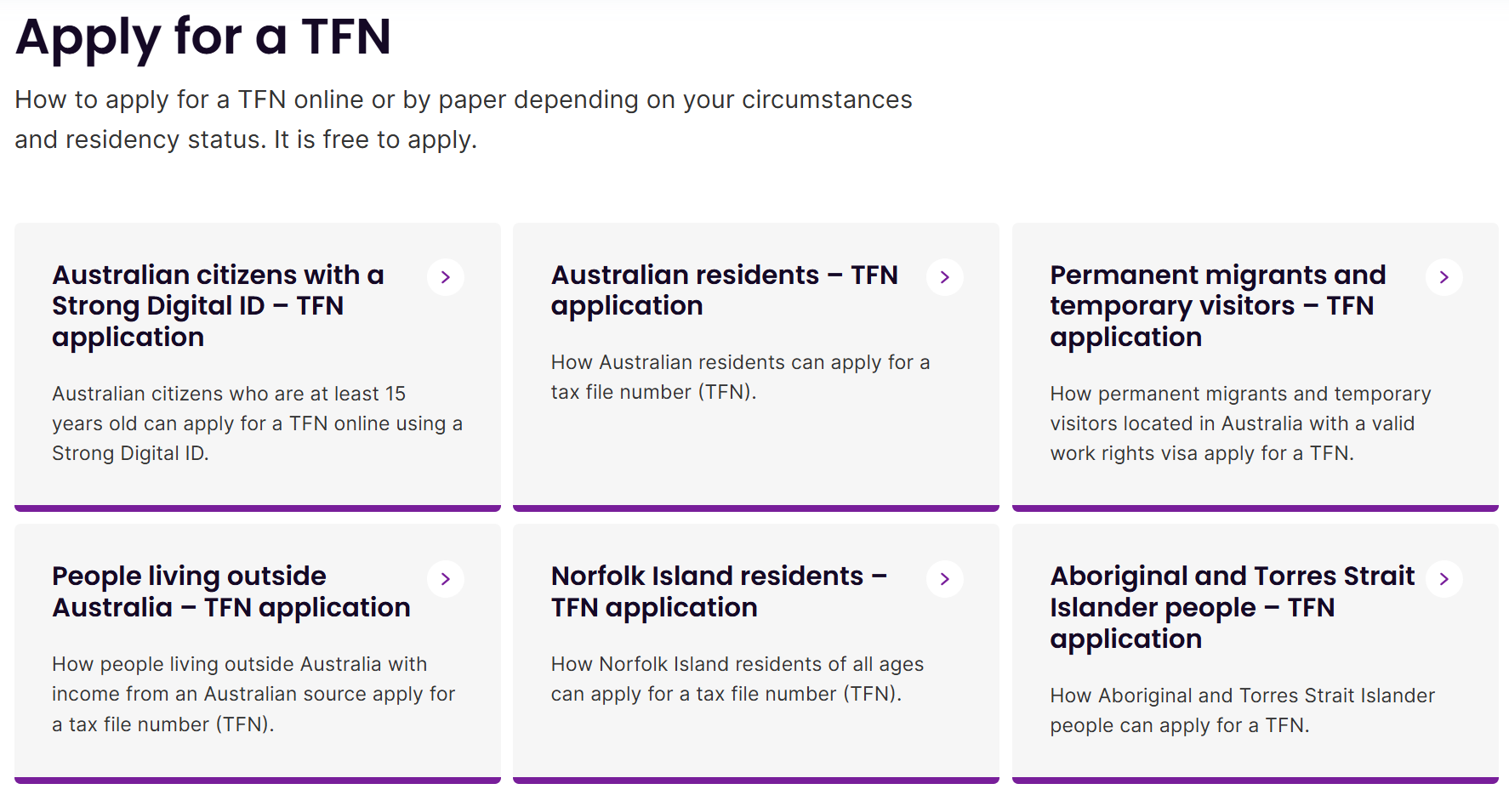Click arrow icon on Permanent migrants card
Image resolution: width=1509 pixels, height=812 pixels.
1444,277
